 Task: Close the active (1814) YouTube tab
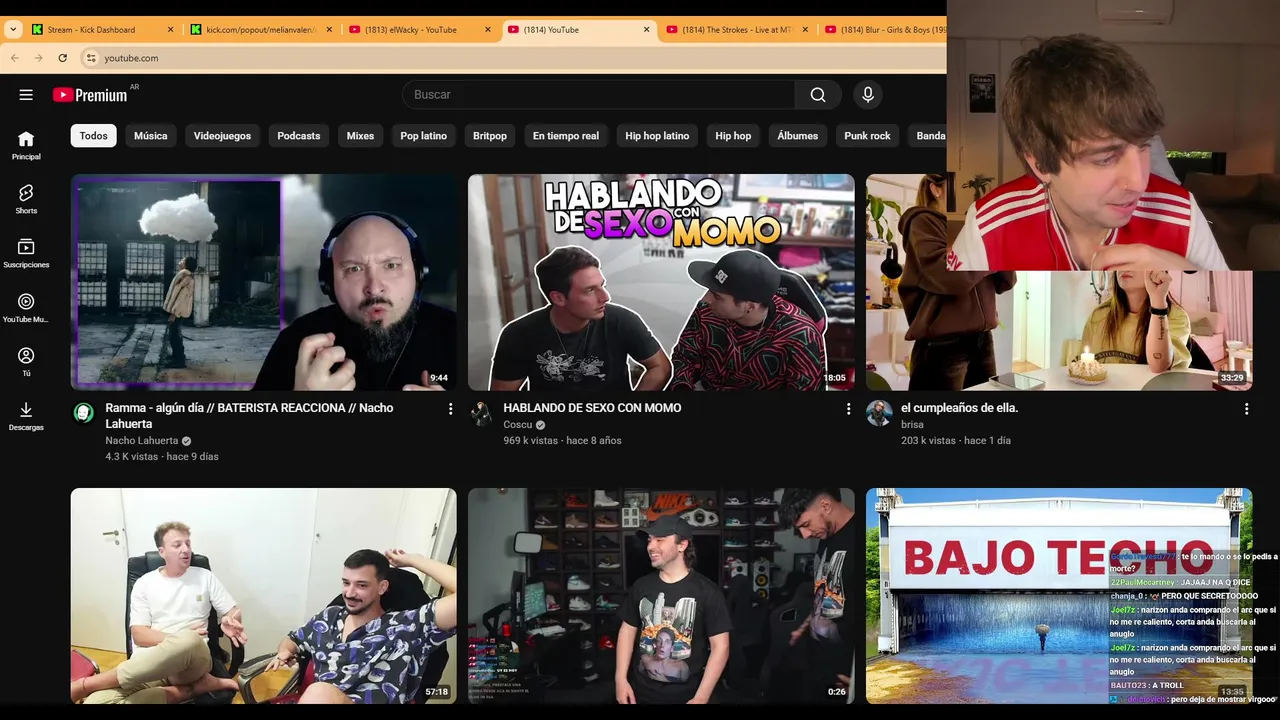(x=646, y=30)
